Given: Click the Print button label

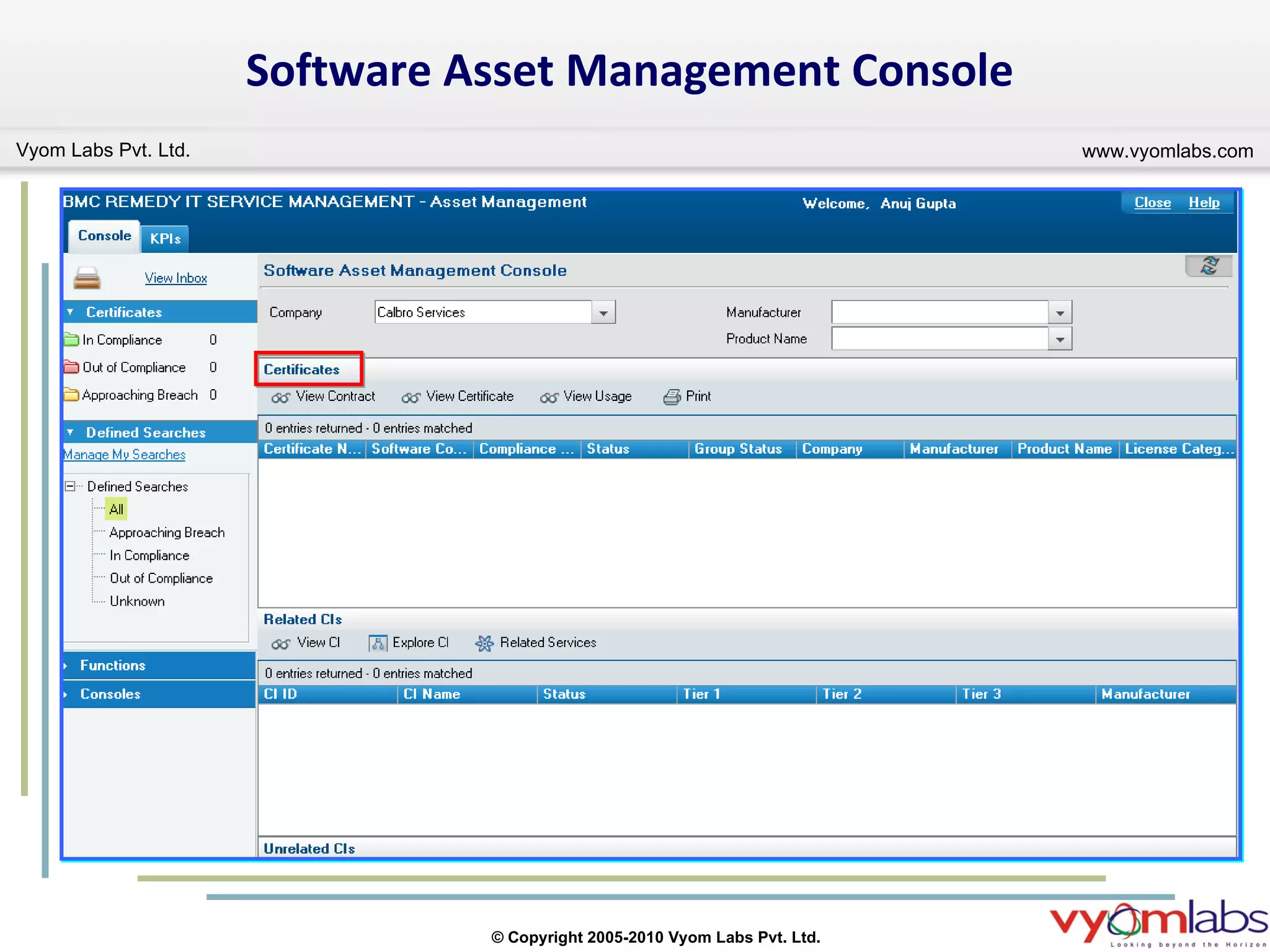Looking at the screenshot, I should click(x=698, y=397).
